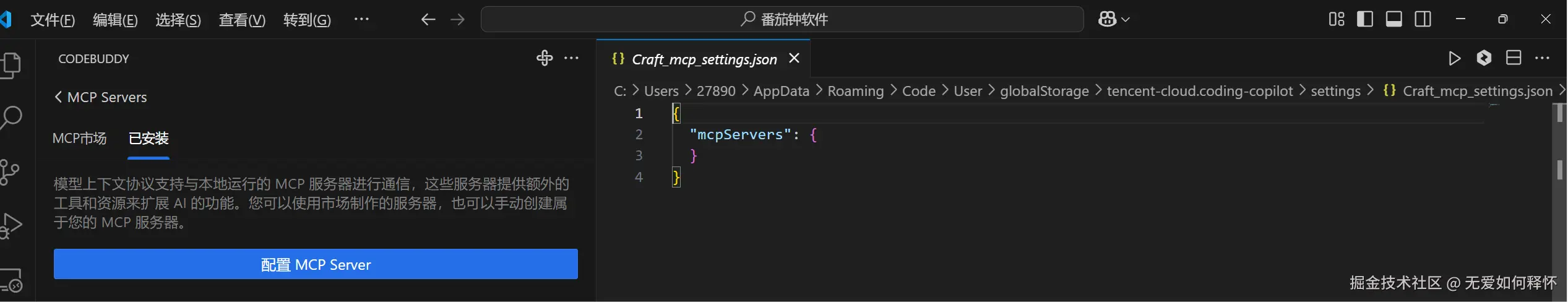Switch to the MCP市场 tab
Viewport: 1568px width, 302px height.
click(x=79, y=138)
